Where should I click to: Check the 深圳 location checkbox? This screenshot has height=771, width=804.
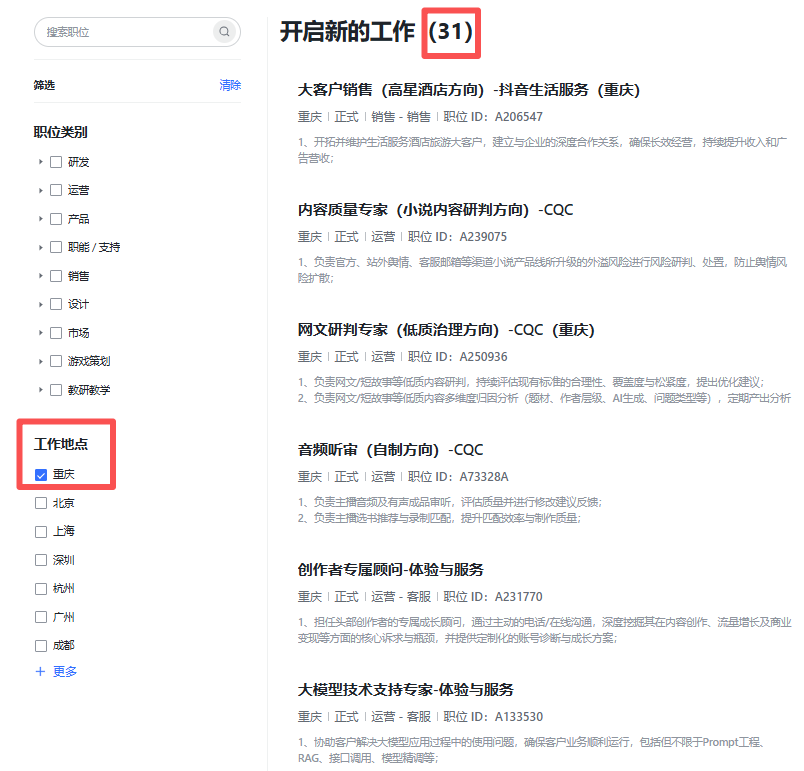41,560
